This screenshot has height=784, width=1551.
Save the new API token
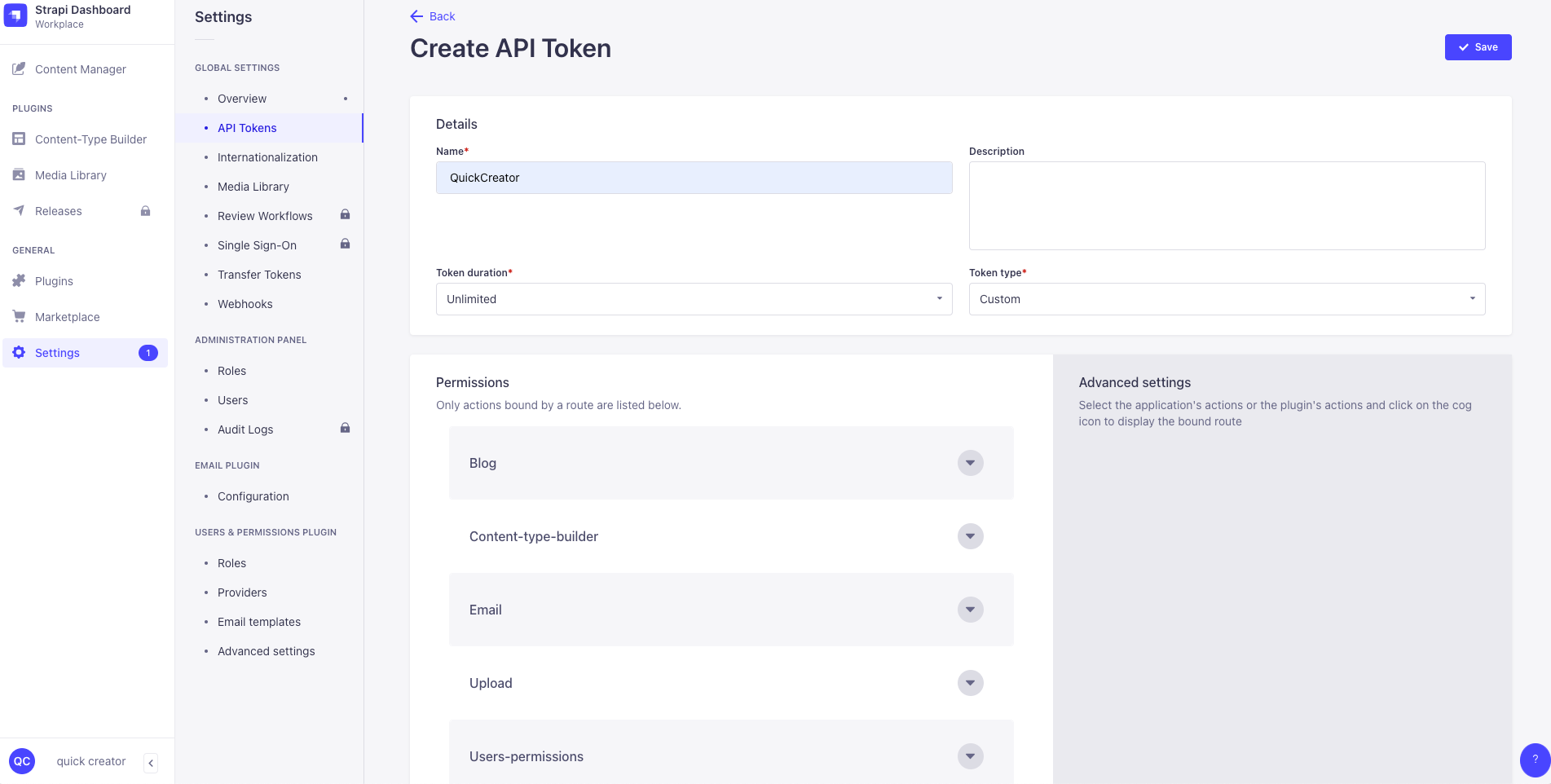(x=1478, y=47)
